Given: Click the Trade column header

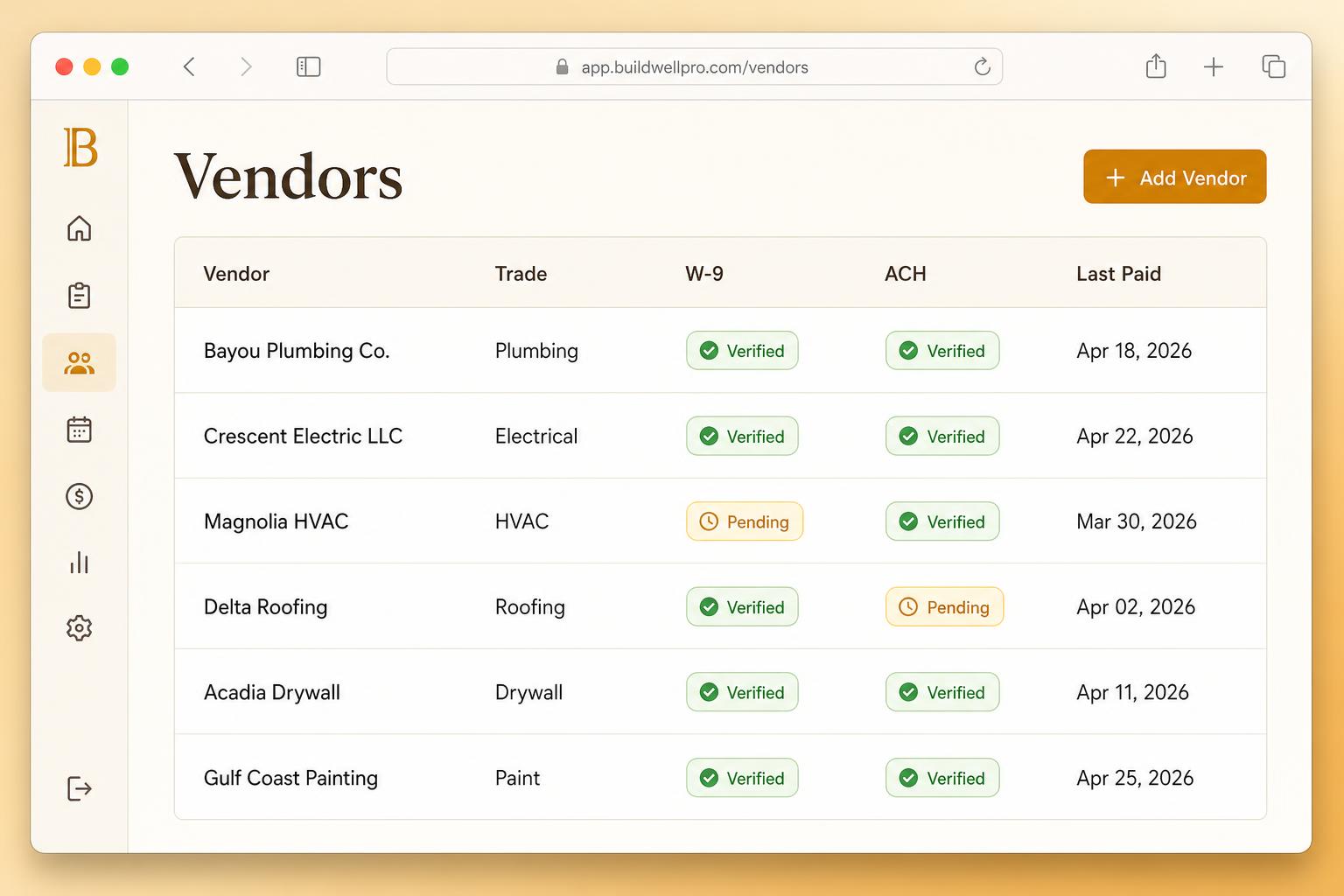Looking at the screenshot, I should [x=521, y=274].
